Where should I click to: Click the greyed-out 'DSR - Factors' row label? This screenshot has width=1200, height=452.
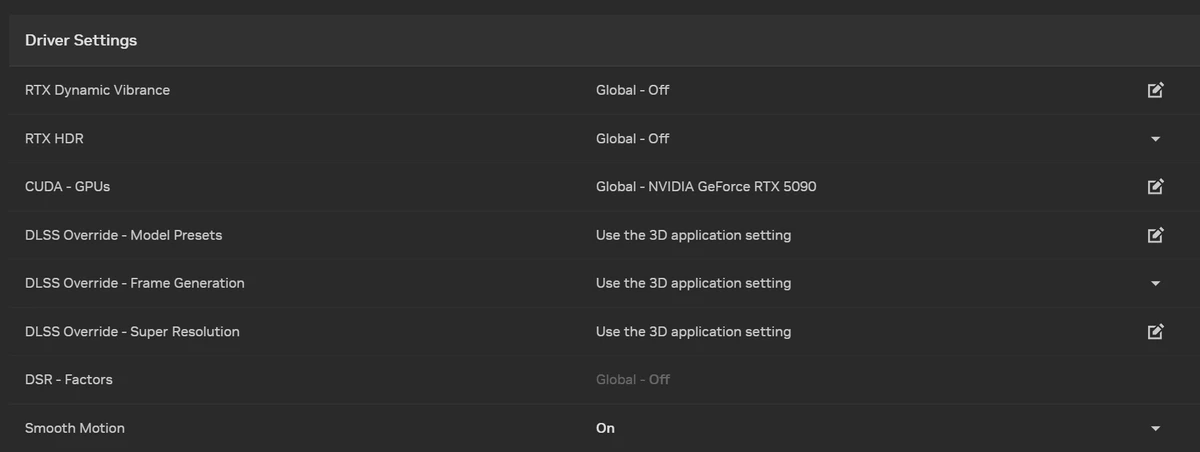tap(68, 380)
